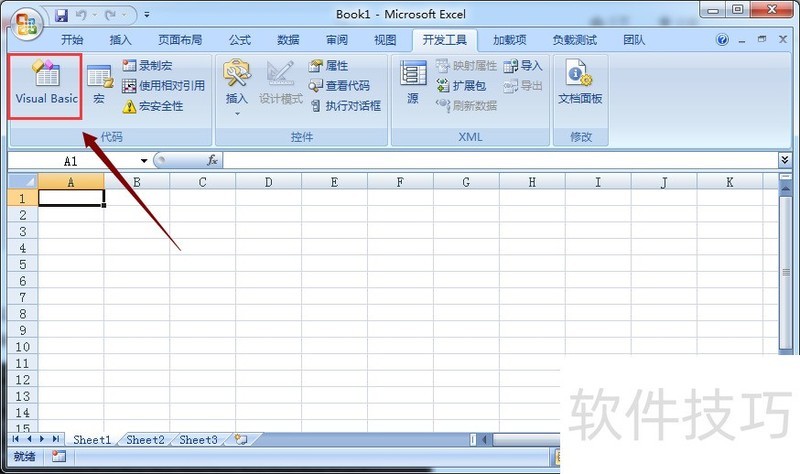This screenshot has height=474, width=800.
Task: Click Redo in Quick Access Toolbar
Action: tap(110, 15)
